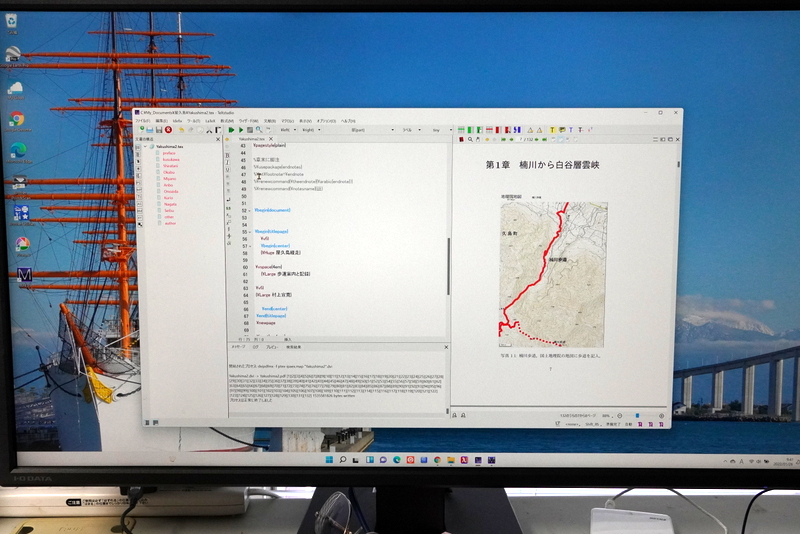Fold the begin{titlepage} block at line 55

point(250,232)
